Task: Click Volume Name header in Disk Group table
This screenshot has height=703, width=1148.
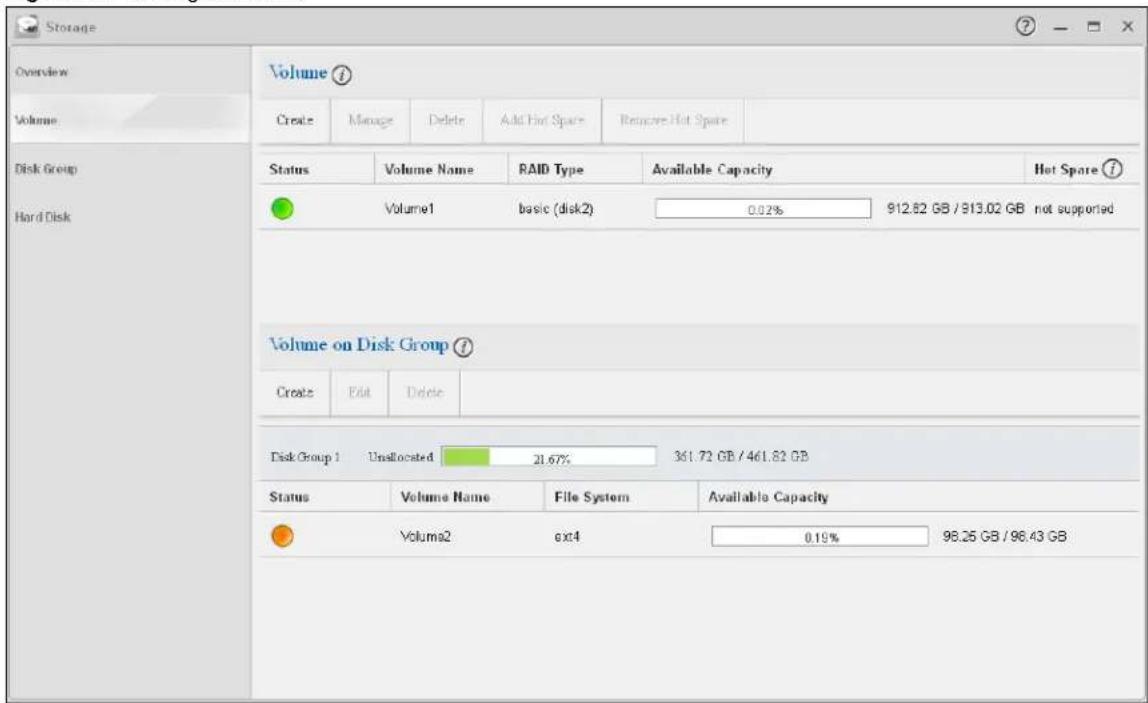Action: click(x=445, y=496)
